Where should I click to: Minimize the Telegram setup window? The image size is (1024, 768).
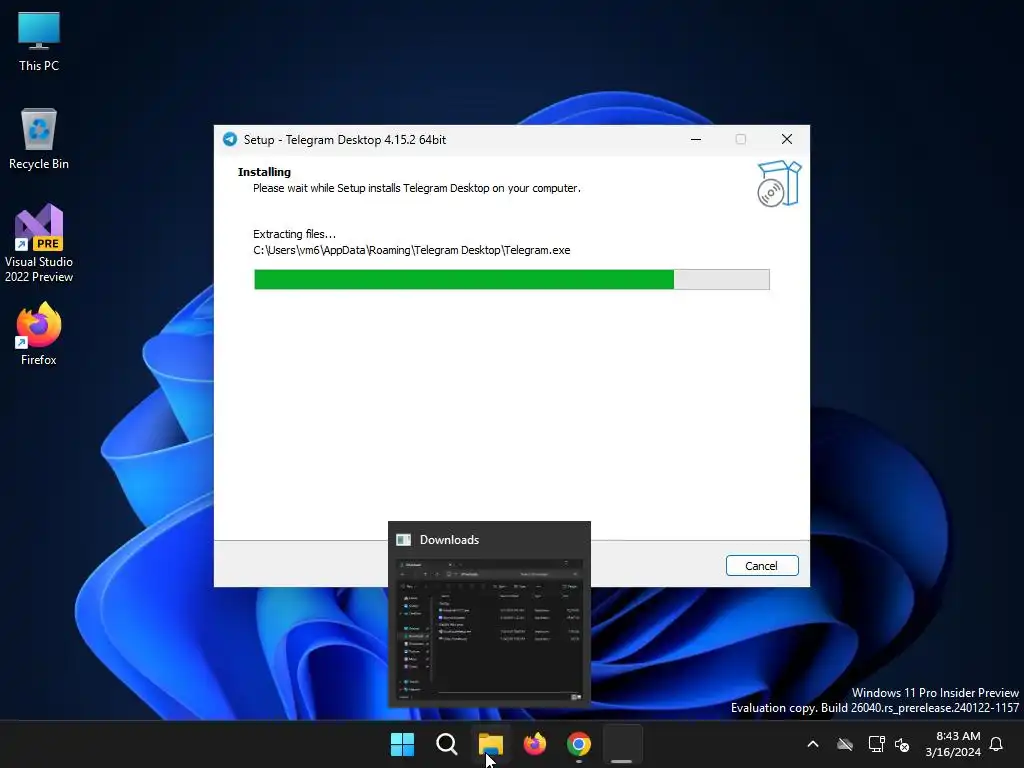(x=696, y=139)
